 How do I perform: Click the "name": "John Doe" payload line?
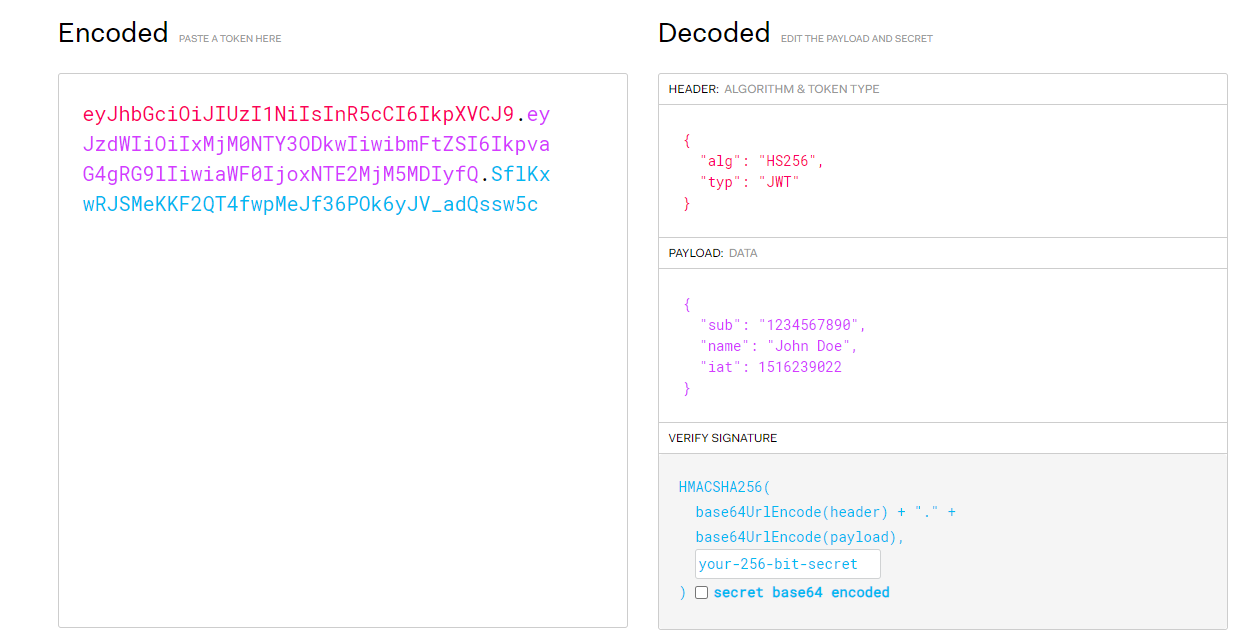pyautogui.click(x=779, y=346)
